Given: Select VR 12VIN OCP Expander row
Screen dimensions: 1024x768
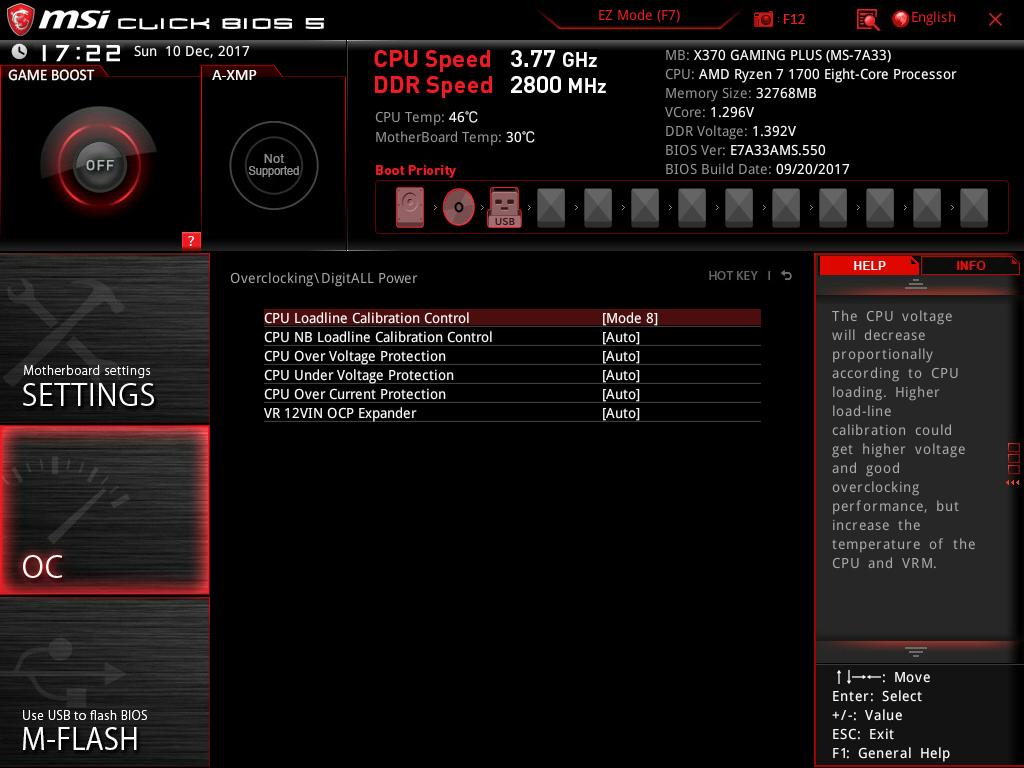Looking at the screenshot, I should (x=512, y=413).
